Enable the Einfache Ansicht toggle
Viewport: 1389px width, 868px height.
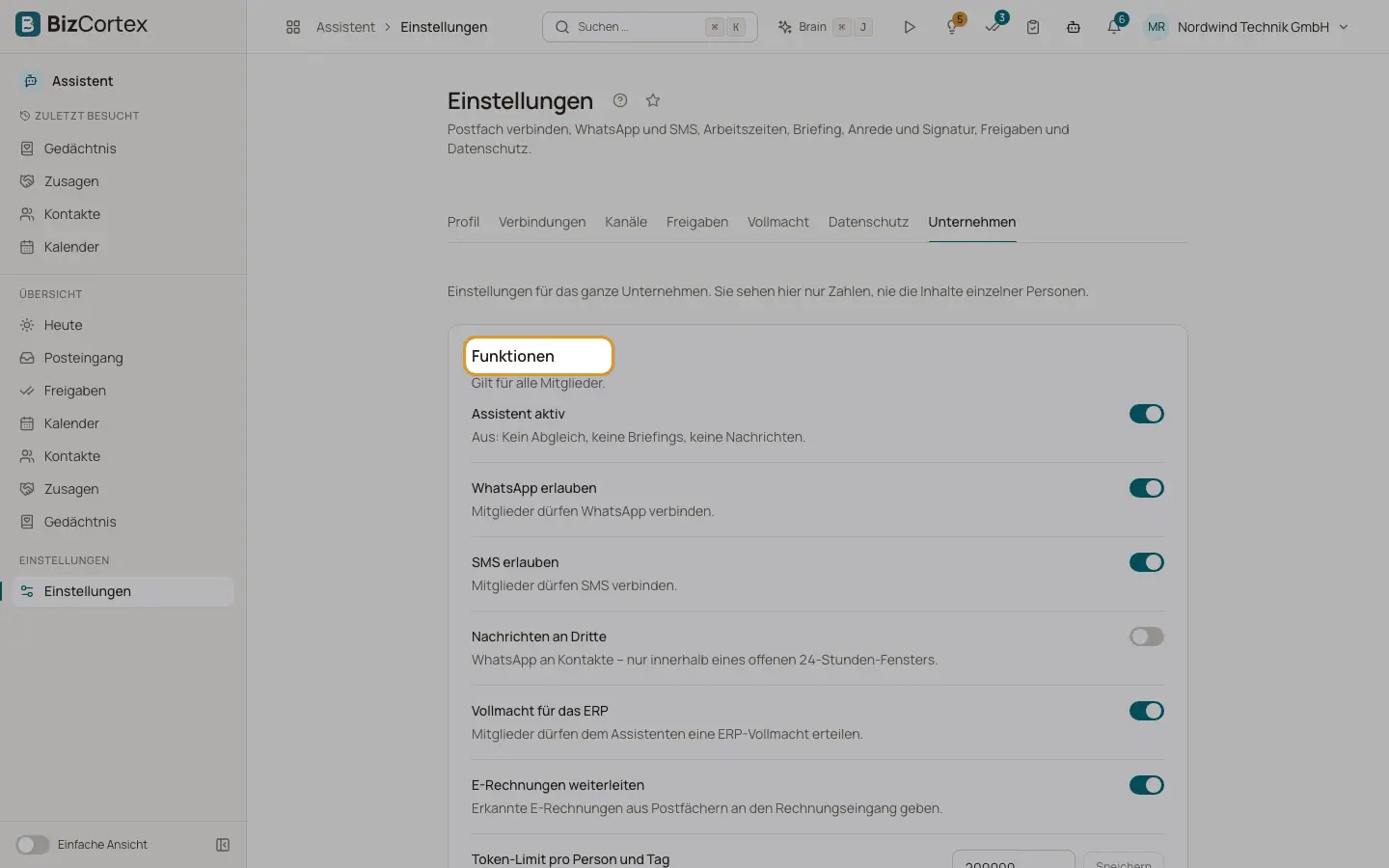[x=32, y=845]
